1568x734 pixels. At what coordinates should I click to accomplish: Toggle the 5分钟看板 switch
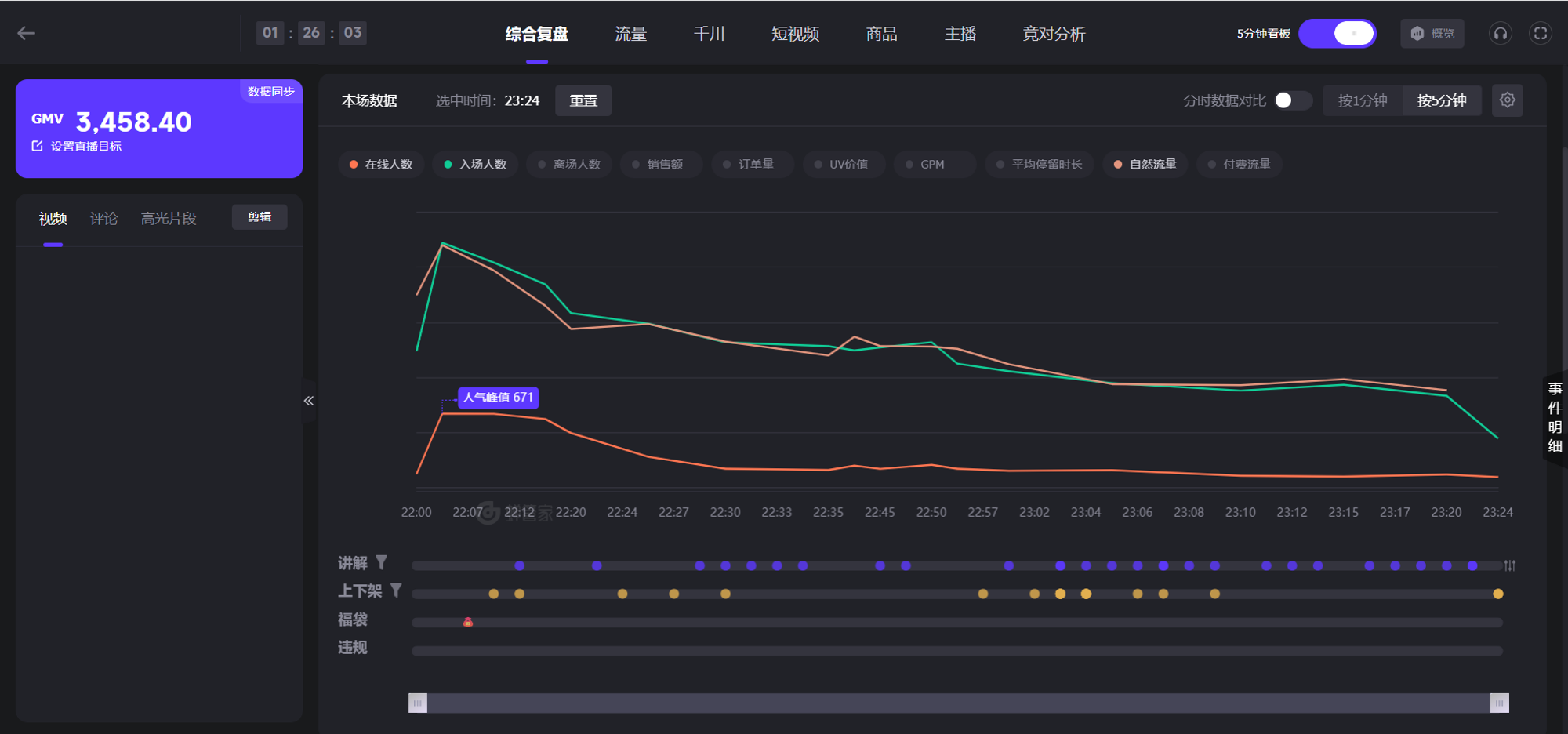(1338, 34)
